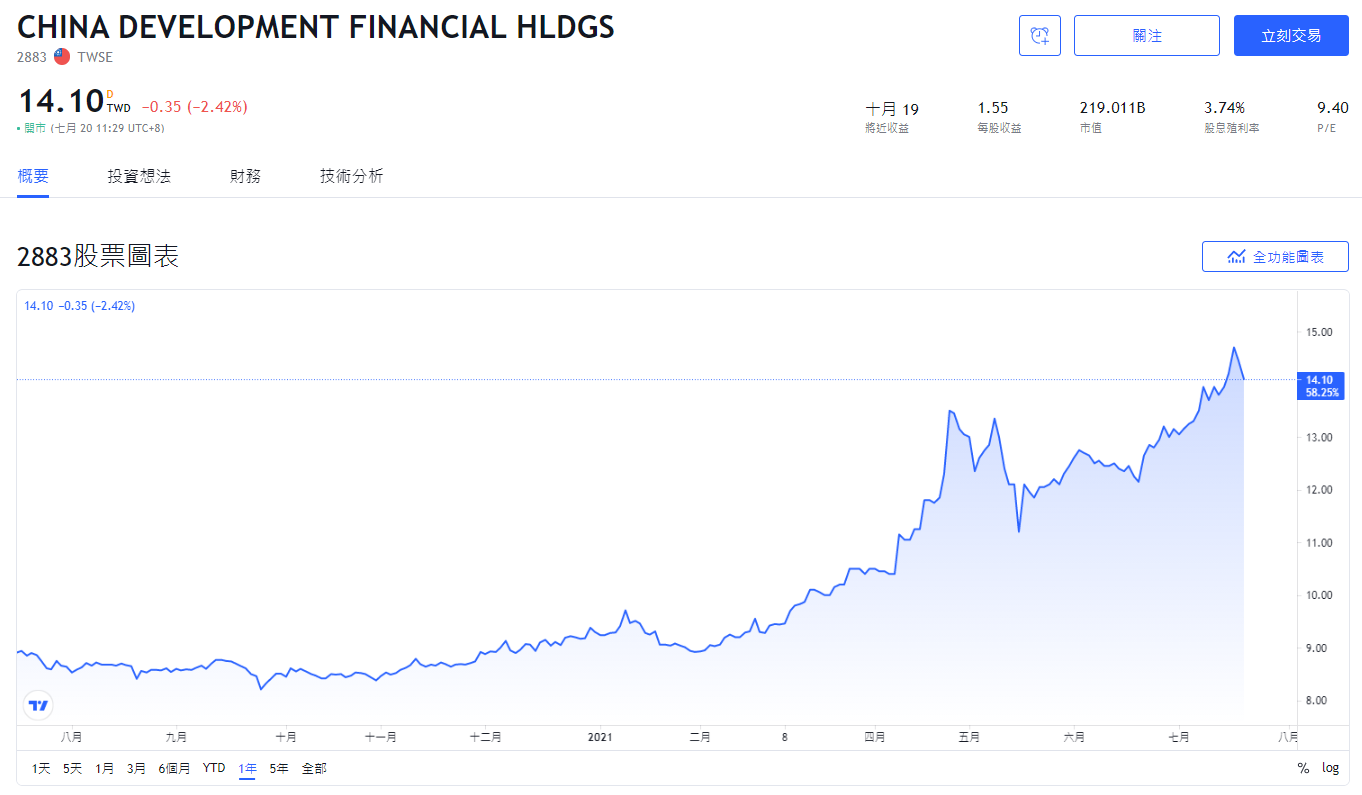Click the 立刻交易 trade now button

click(1291, 36)
